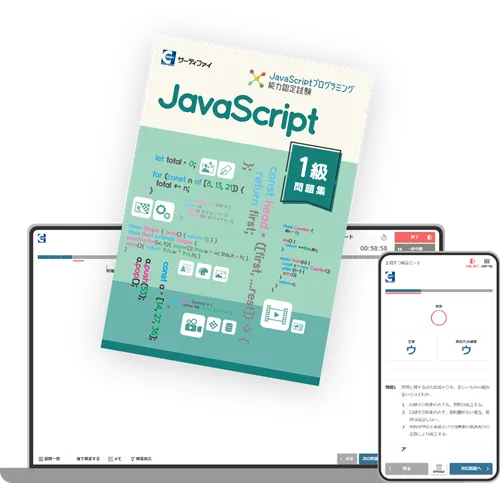Click the timer icon above the countdown
Image resolution: width=500 pixels, height=483 pixels.
[383, 238]
